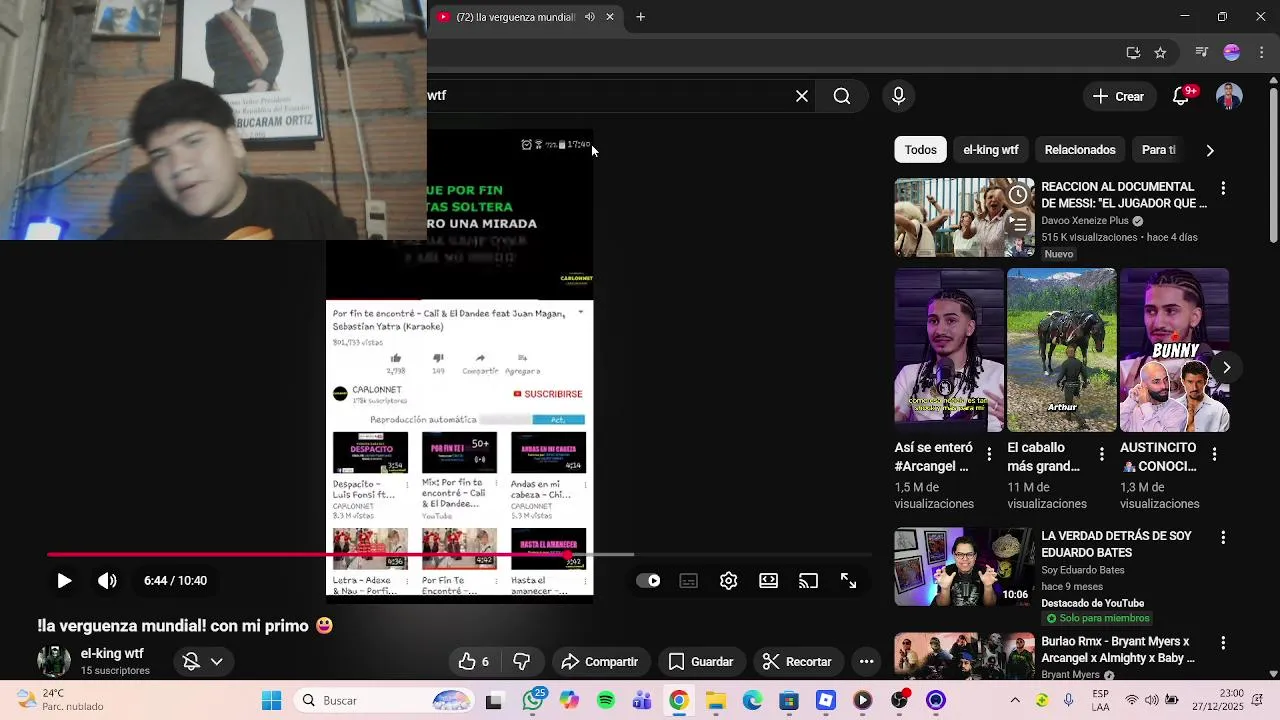Open options for El caballo short
Viewport: 1280px width, 720px height.
coord(1101,454)
